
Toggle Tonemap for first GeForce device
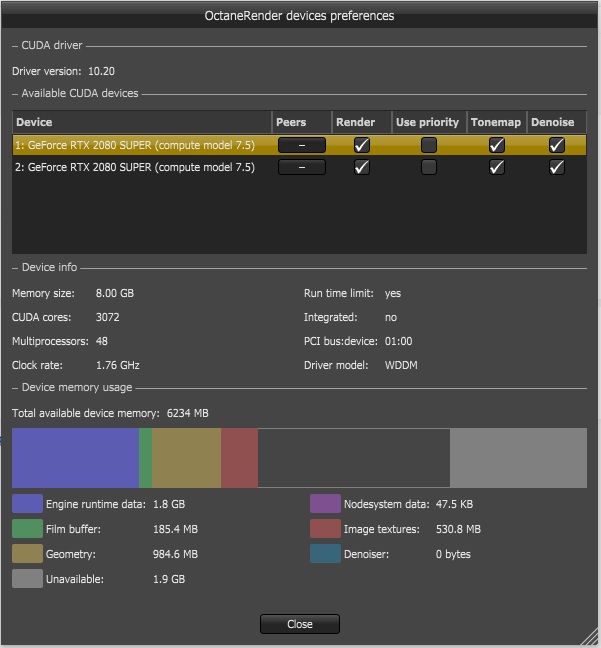coord(497,145)
